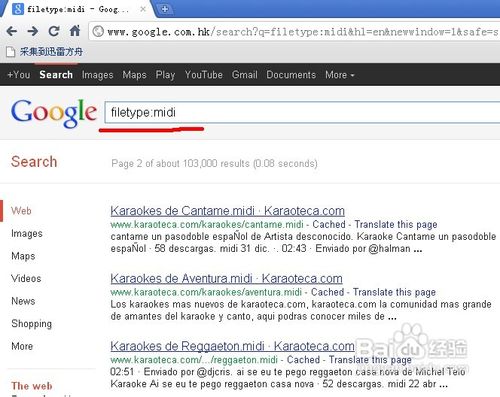Viewport: 500px width, 397px height.
Task: Click the browser Back arrow
Action: (x=12, y=31)
